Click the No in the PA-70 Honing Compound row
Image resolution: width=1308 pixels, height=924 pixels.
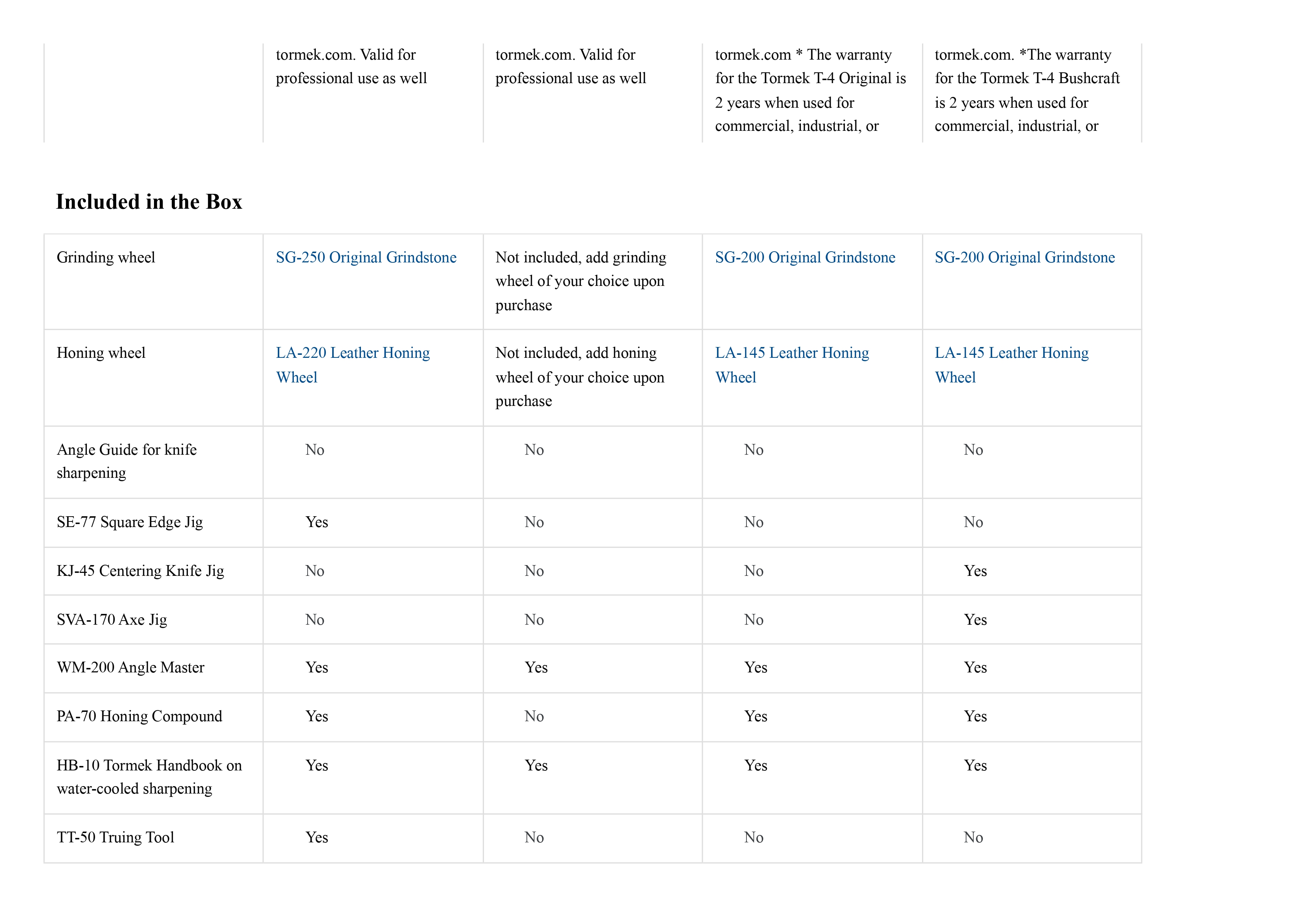pos(534,716)
